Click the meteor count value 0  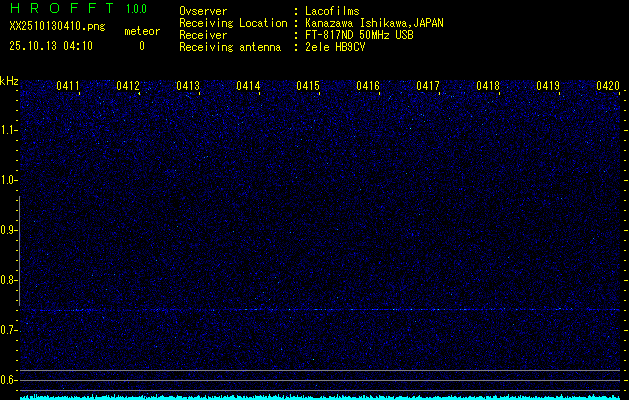(x=141, y=46)
